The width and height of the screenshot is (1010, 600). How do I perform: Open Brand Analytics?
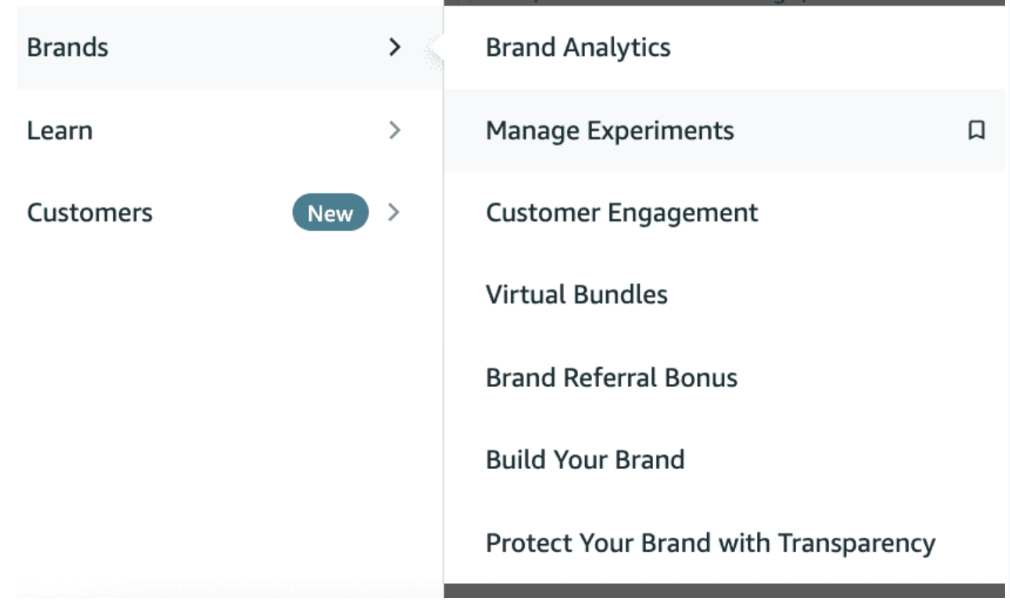click(x=578, y=47)
